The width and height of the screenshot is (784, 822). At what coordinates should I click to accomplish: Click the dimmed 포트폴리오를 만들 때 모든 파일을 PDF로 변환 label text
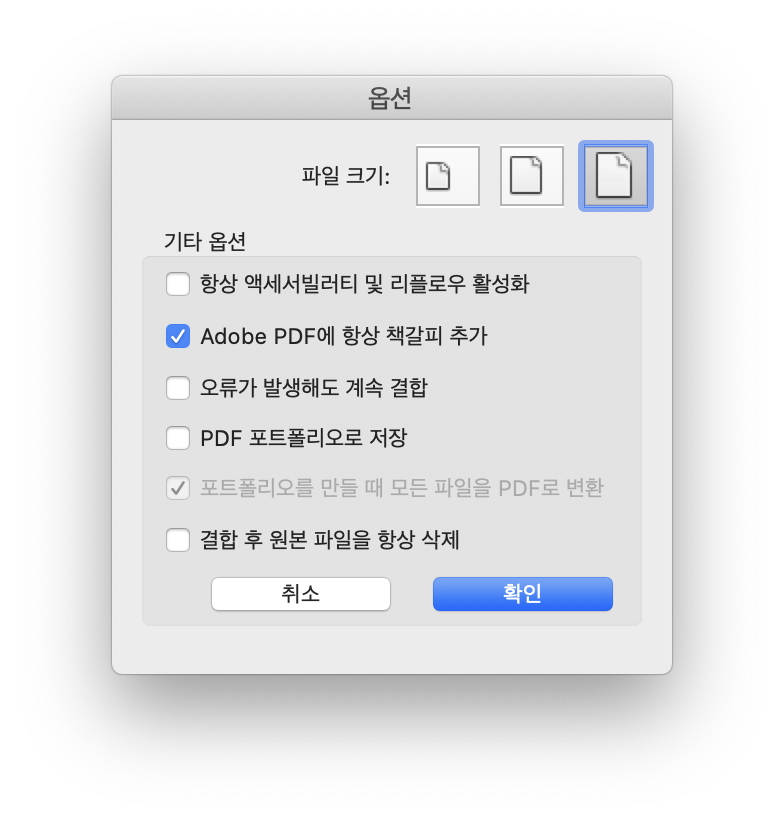(402, 488)
